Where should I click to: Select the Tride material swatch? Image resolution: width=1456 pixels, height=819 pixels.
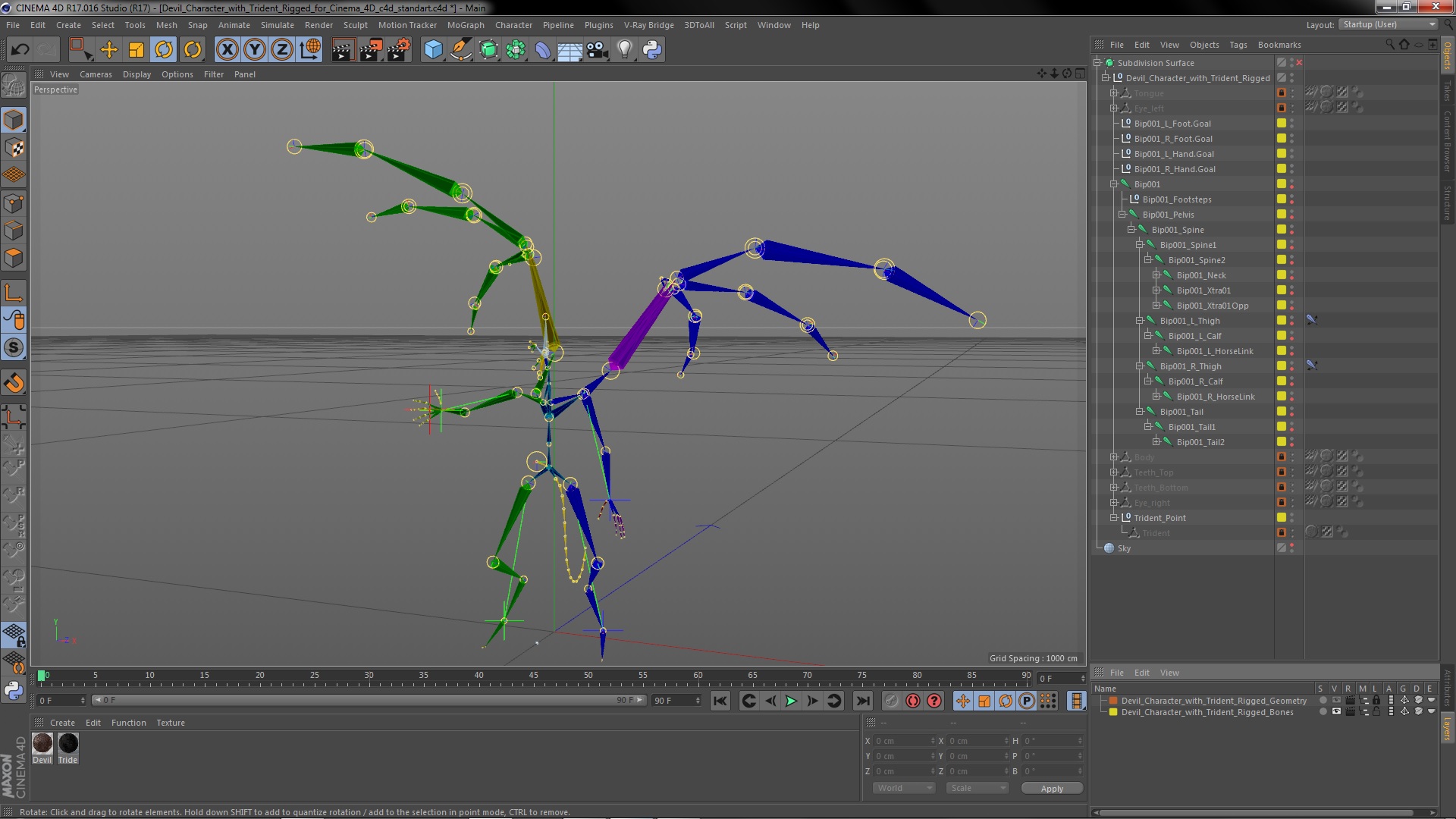point(68,743)
